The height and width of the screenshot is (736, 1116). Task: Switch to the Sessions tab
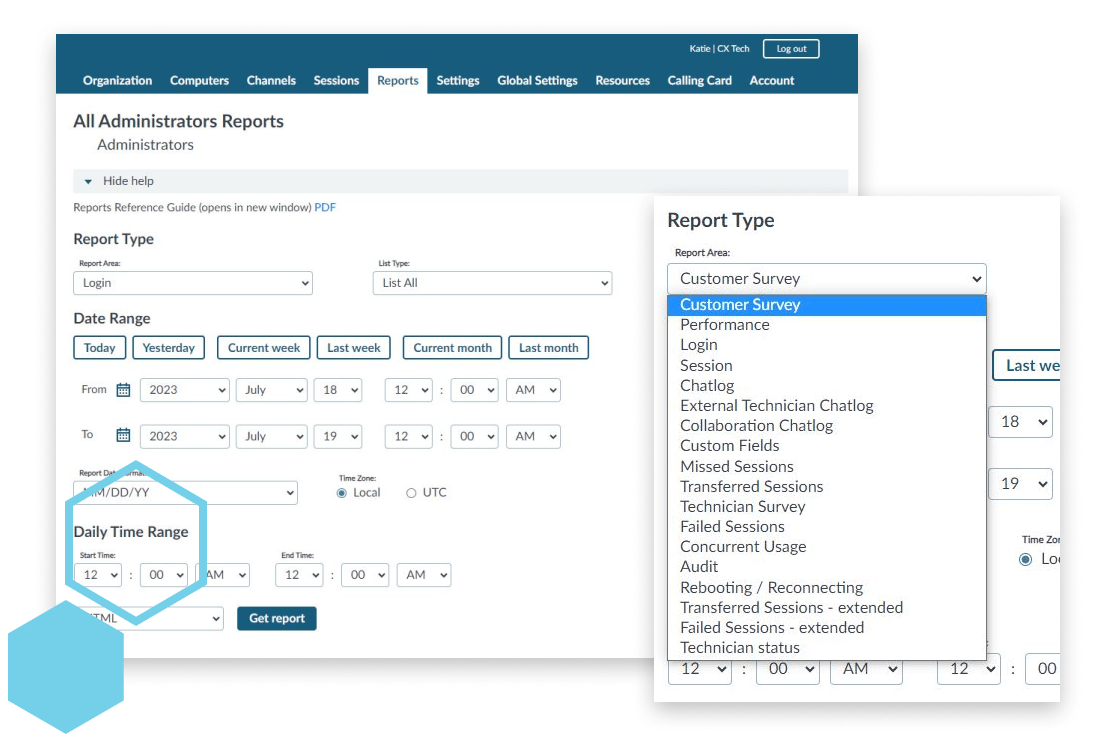point(336,81)
